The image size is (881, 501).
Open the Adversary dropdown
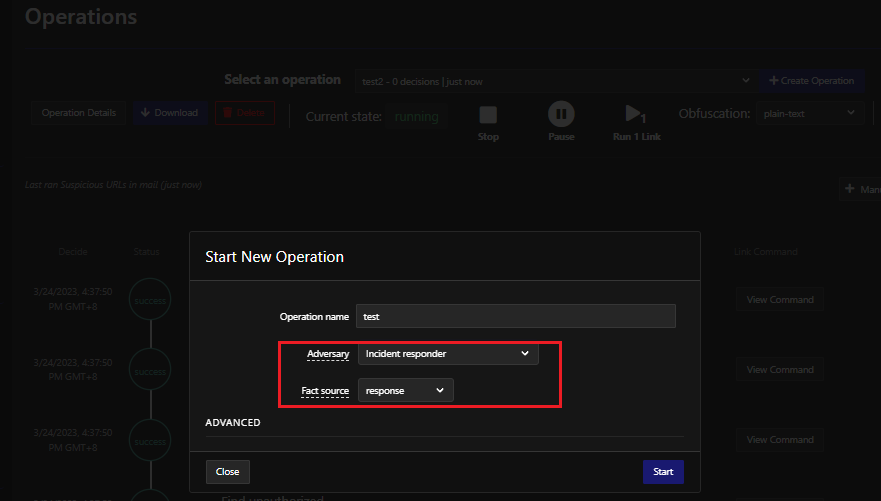pyautogui.click(x=448, y=353)
